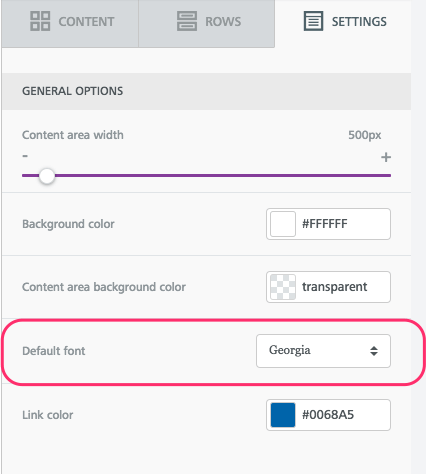This screenshot has height=474, width=426.
Task: Click the middle of the purple width slider track
Action: [x=206, y=175]
